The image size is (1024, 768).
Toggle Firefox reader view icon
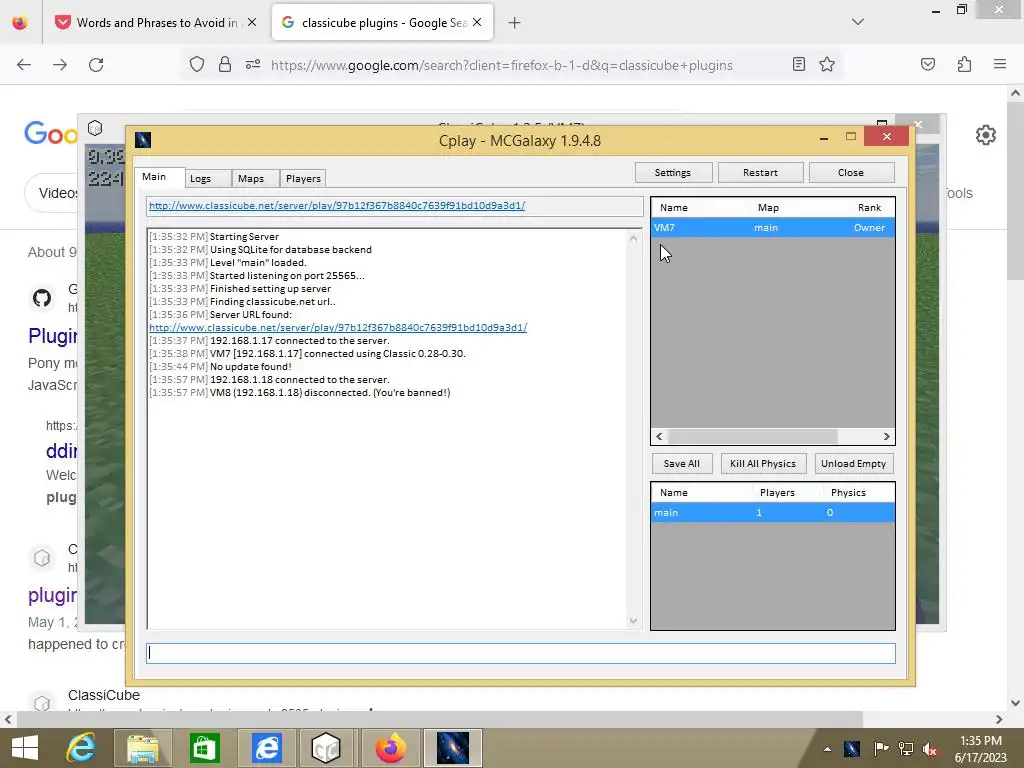coord(799,64)
